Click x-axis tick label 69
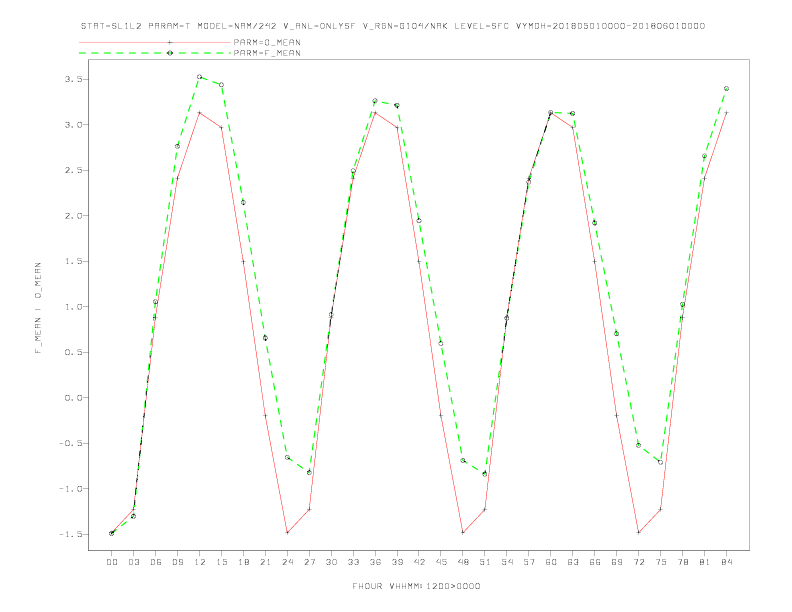 (x=617, y=562)
